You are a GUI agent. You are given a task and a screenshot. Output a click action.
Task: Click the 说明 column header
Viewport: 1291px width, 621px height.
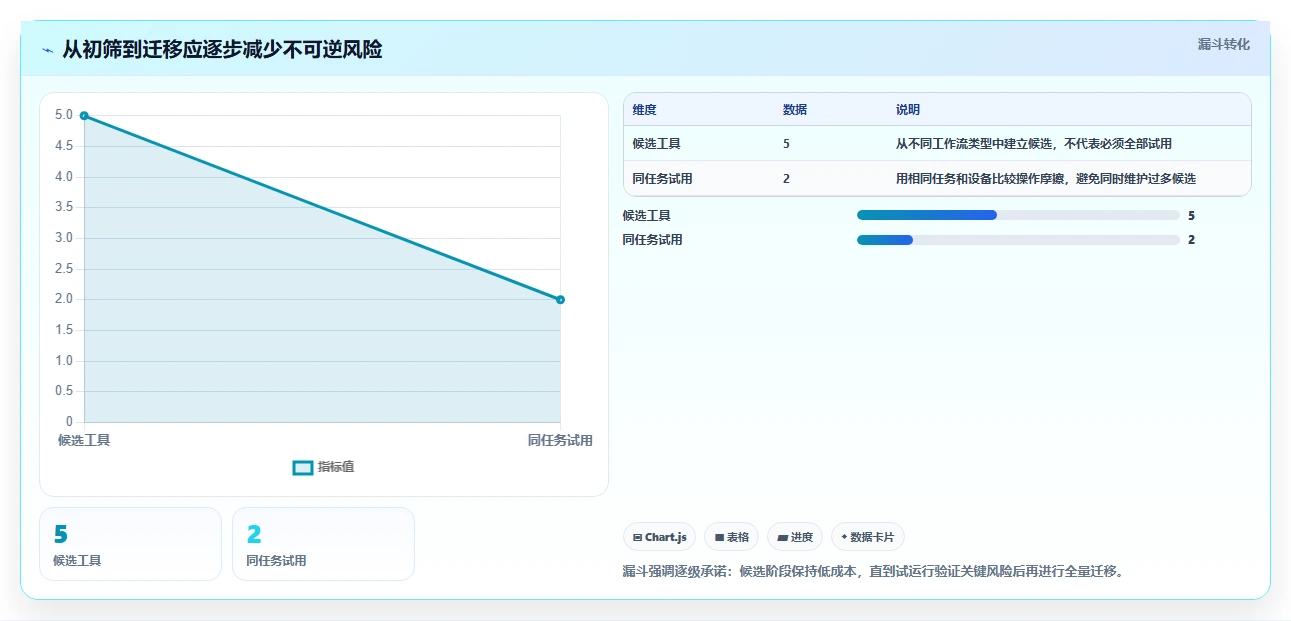pyautogui.click(x=908, y=110)
